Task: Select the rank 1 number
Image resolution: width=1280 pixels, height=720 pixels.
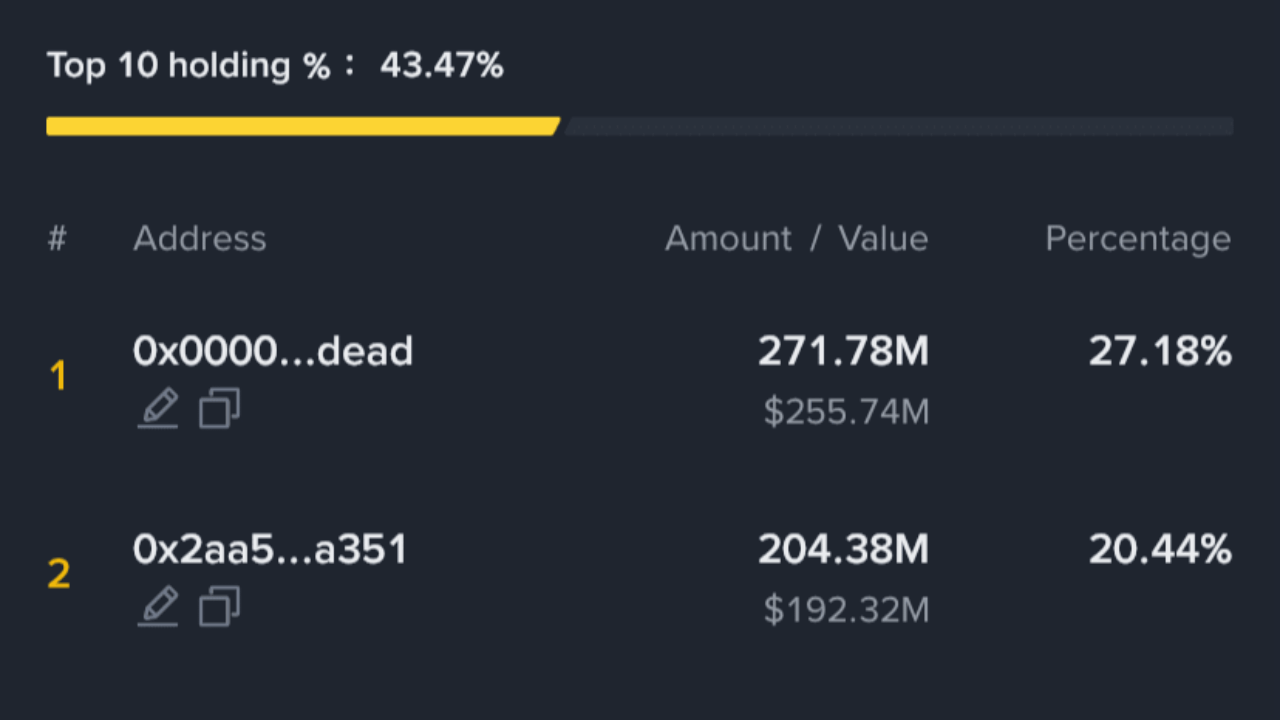Action: (x=58, y=377)
